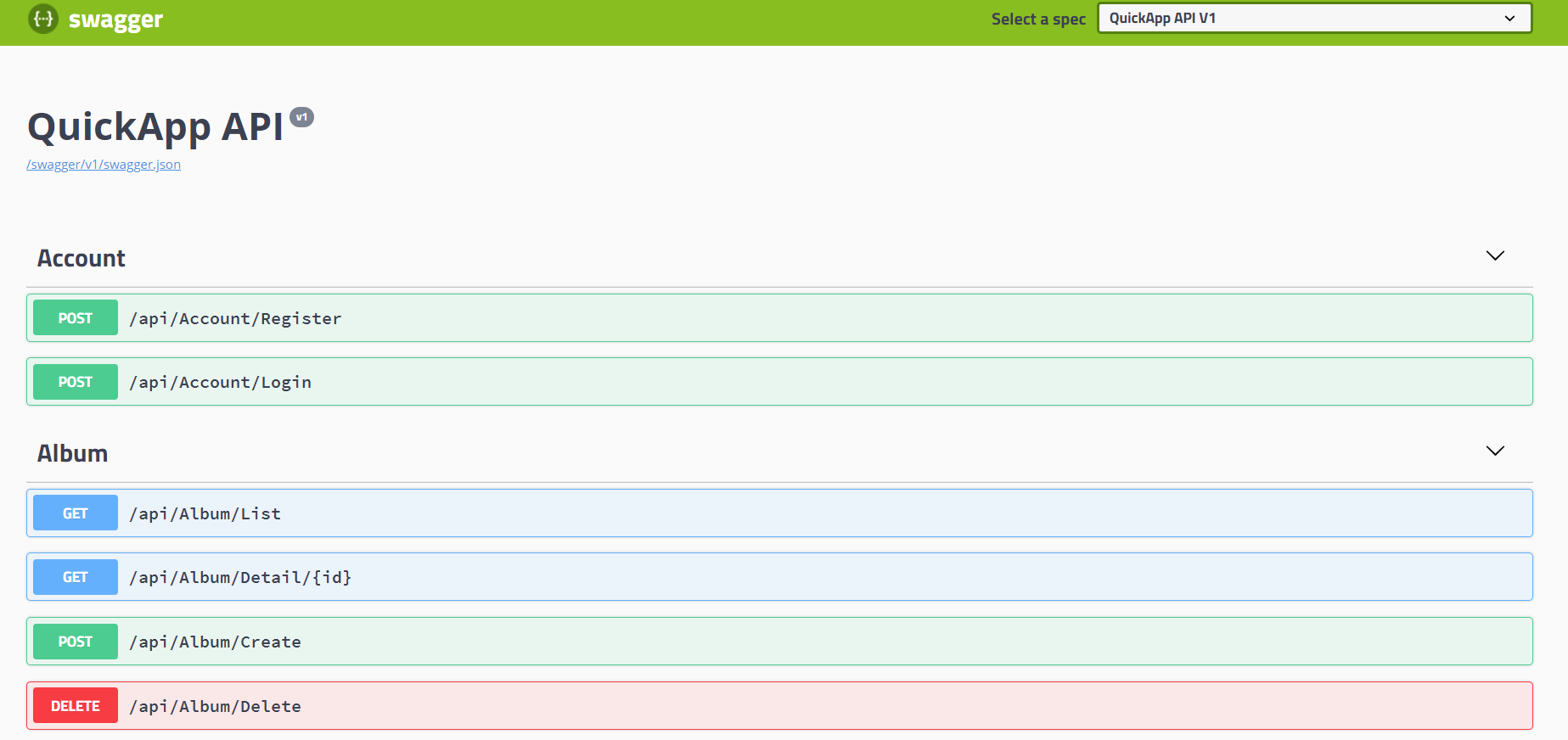Expand GET /api/Album/Detail/{id} operation
The width and height of the screenshot is (1568, 740).
pos(779,577)
